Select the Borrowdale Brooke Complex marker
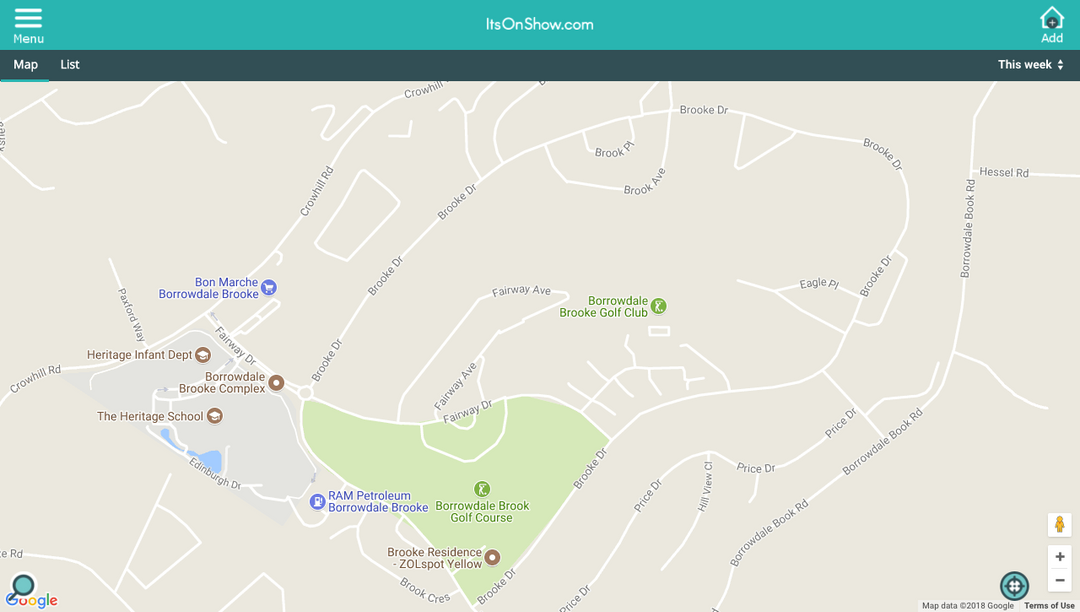Viewport: 1080px width, 612px height. tap(276, 383)
